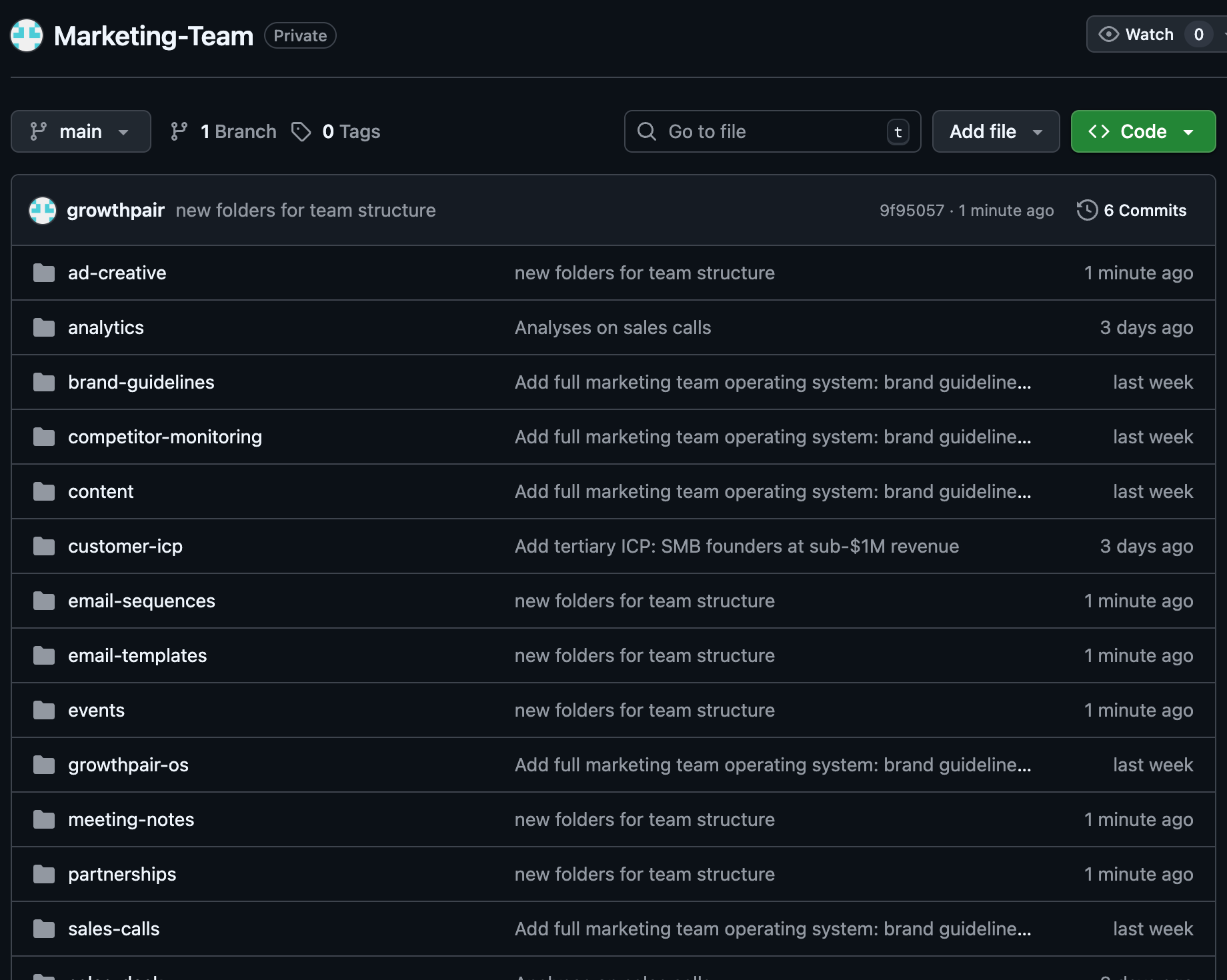Open commit hash 9f95057
The image size is (1227, 980).
pyautogui.click(x=912, y=211)
